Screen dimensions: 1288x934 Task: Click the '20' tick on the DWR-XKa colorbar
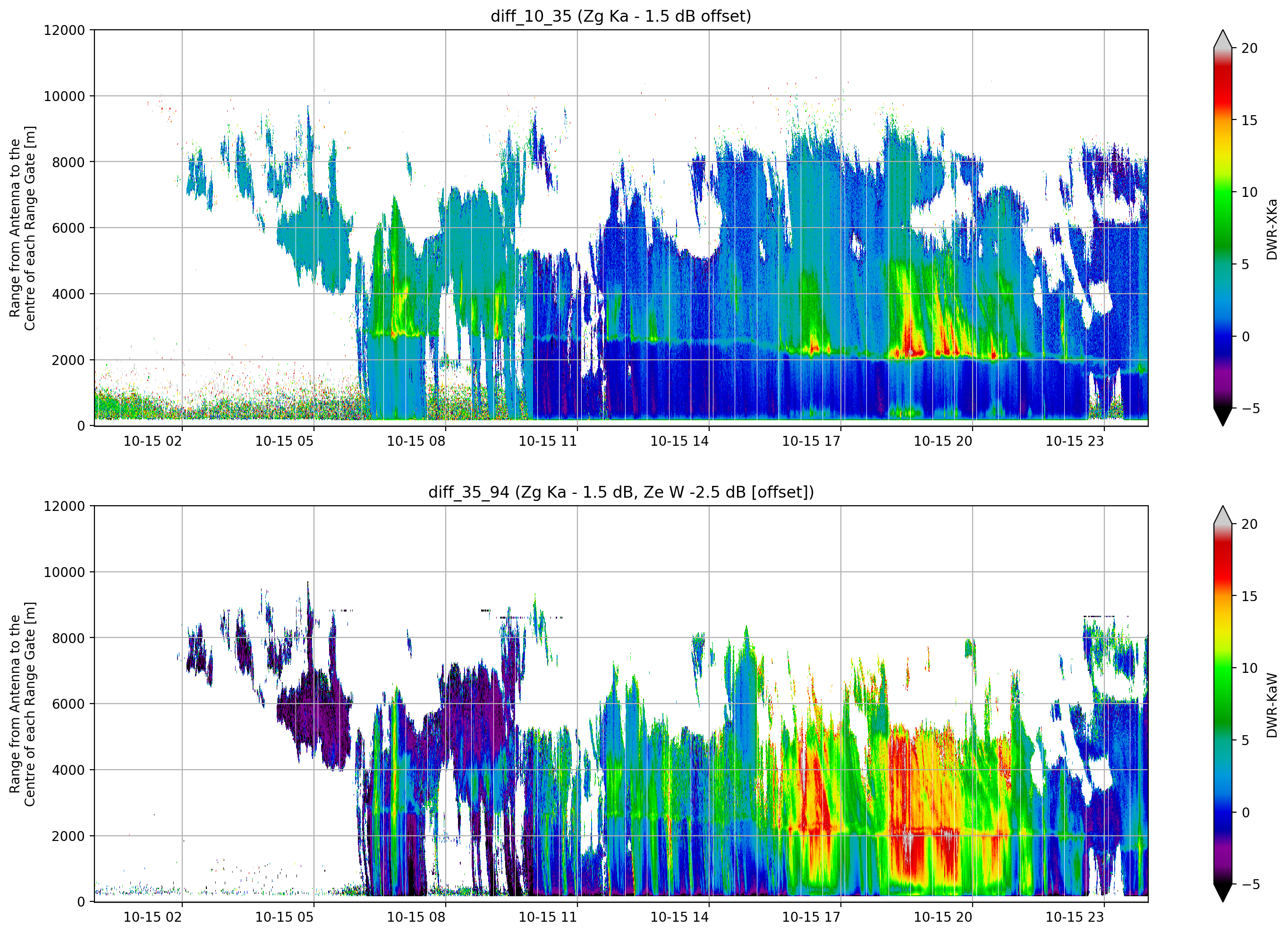[x=1249, y=48]
